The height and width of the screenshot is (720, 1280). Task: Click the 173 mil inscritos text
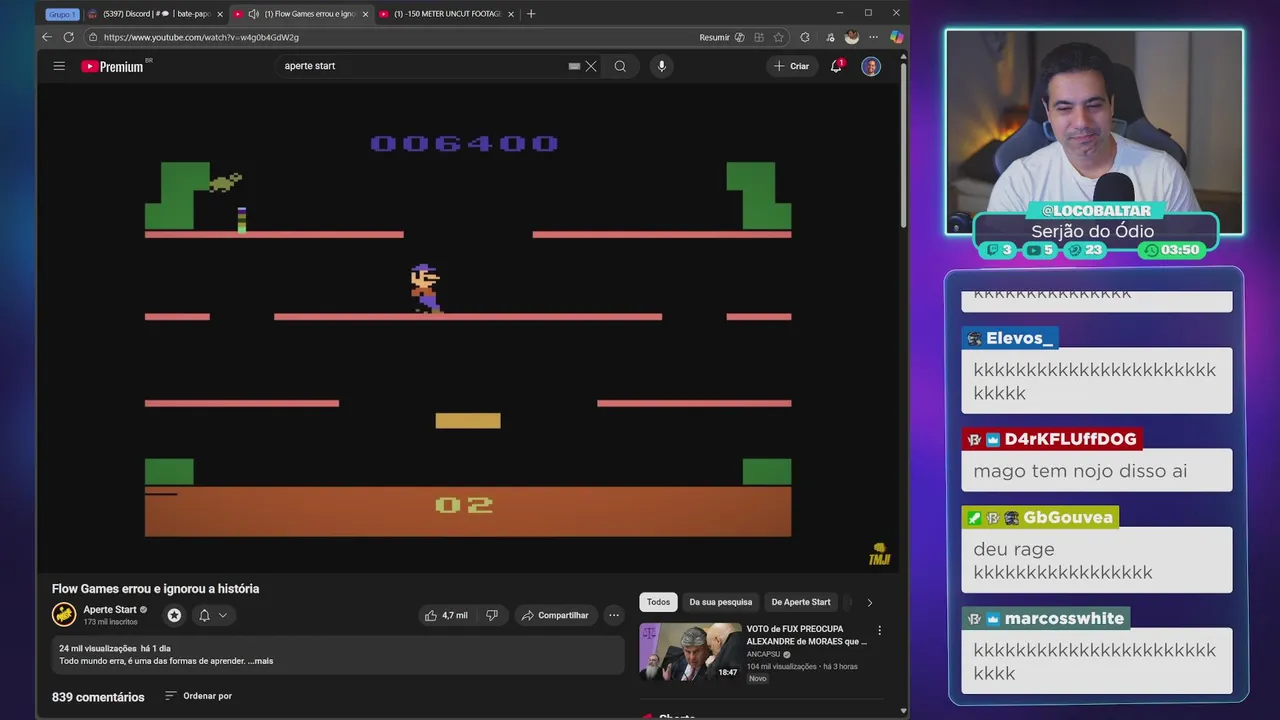tap(110, 622)
